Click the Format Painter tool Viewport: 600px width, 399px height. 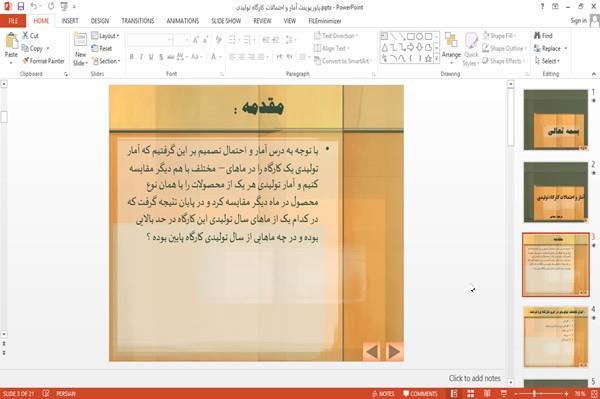pyautogui.click(x=43, y=61)
